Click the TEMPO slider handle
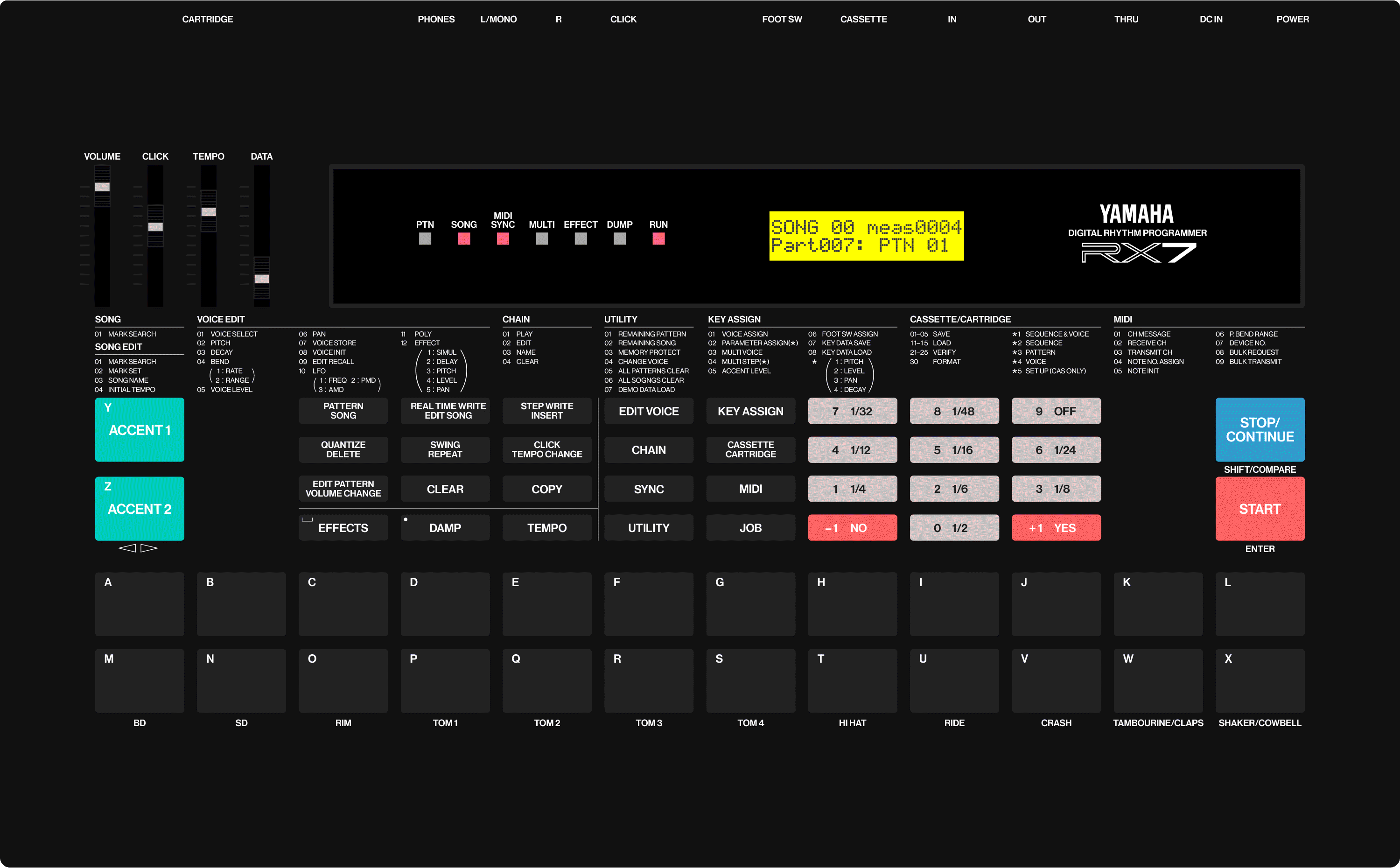Viewport: 1400px width, 868px height. [208, 212]
